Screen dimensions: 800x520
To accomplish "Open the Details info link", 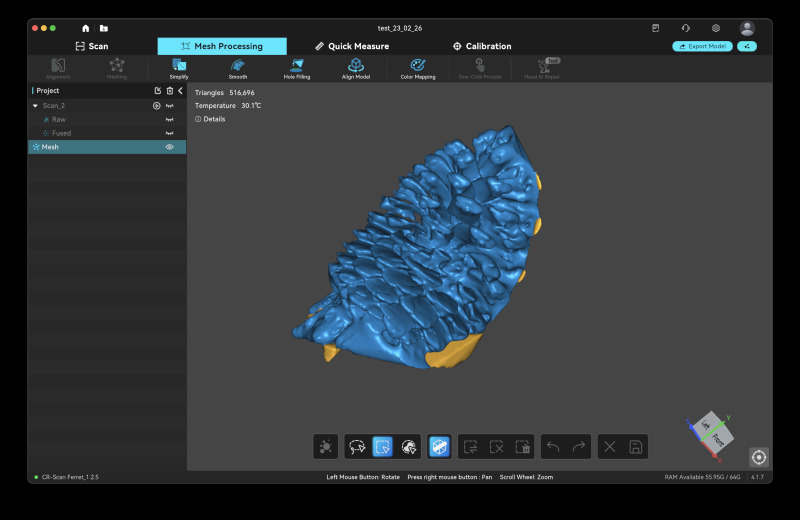I will tap(210, 119).
